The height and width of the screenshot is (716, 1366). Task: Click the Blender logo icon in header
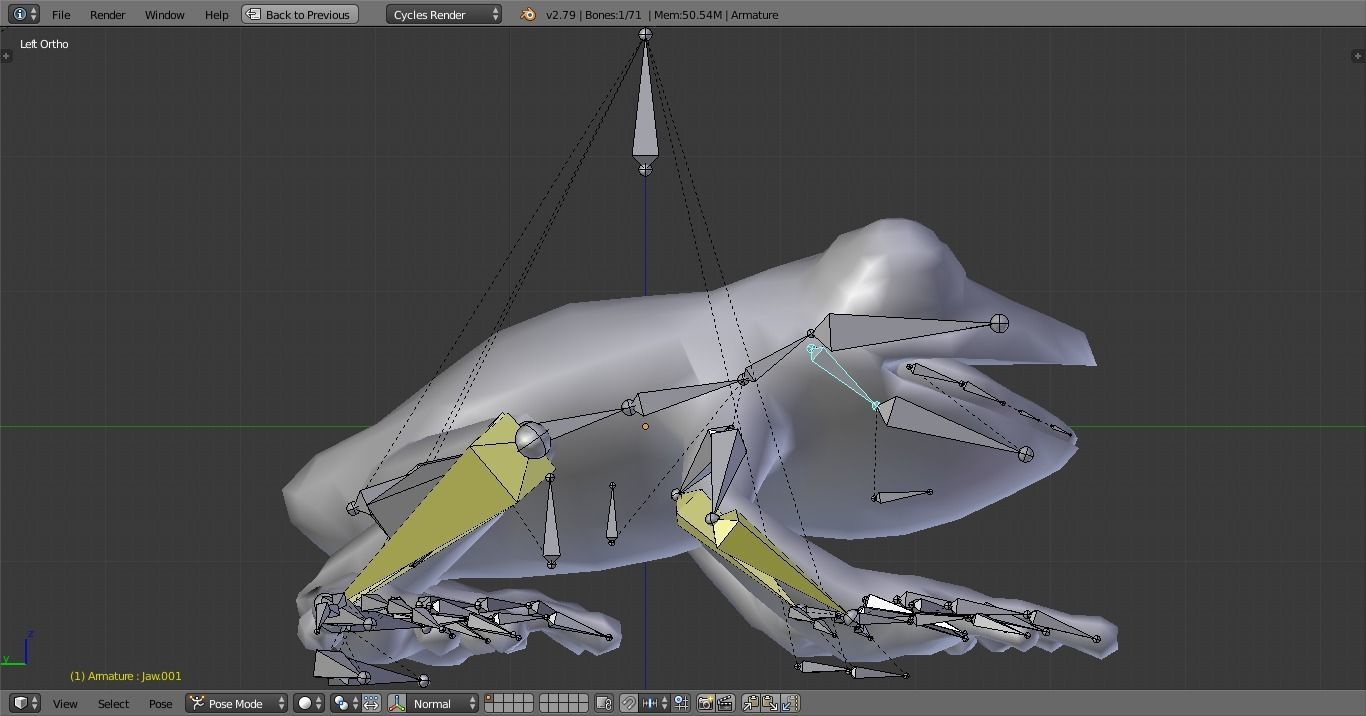coord(528,14)
